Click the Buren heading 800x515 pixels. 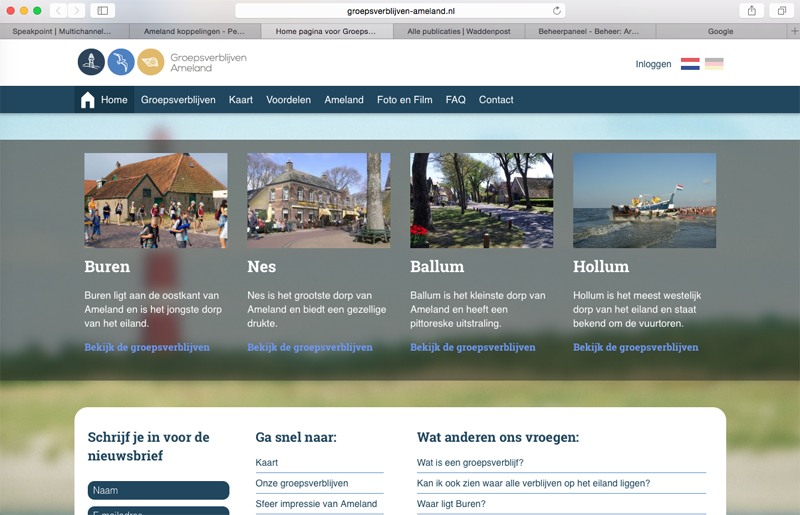click(x=107, y=266)
